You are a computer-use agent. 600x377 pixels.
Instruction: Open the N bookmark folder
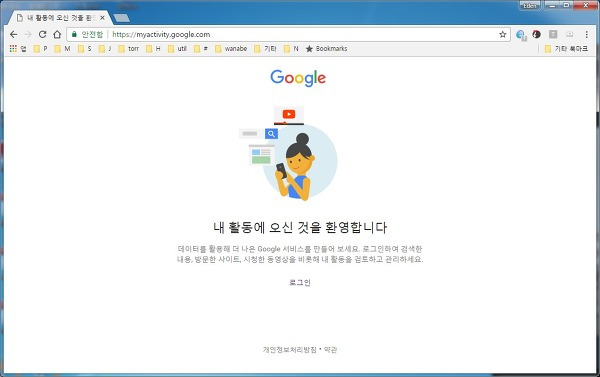[291, 49]
